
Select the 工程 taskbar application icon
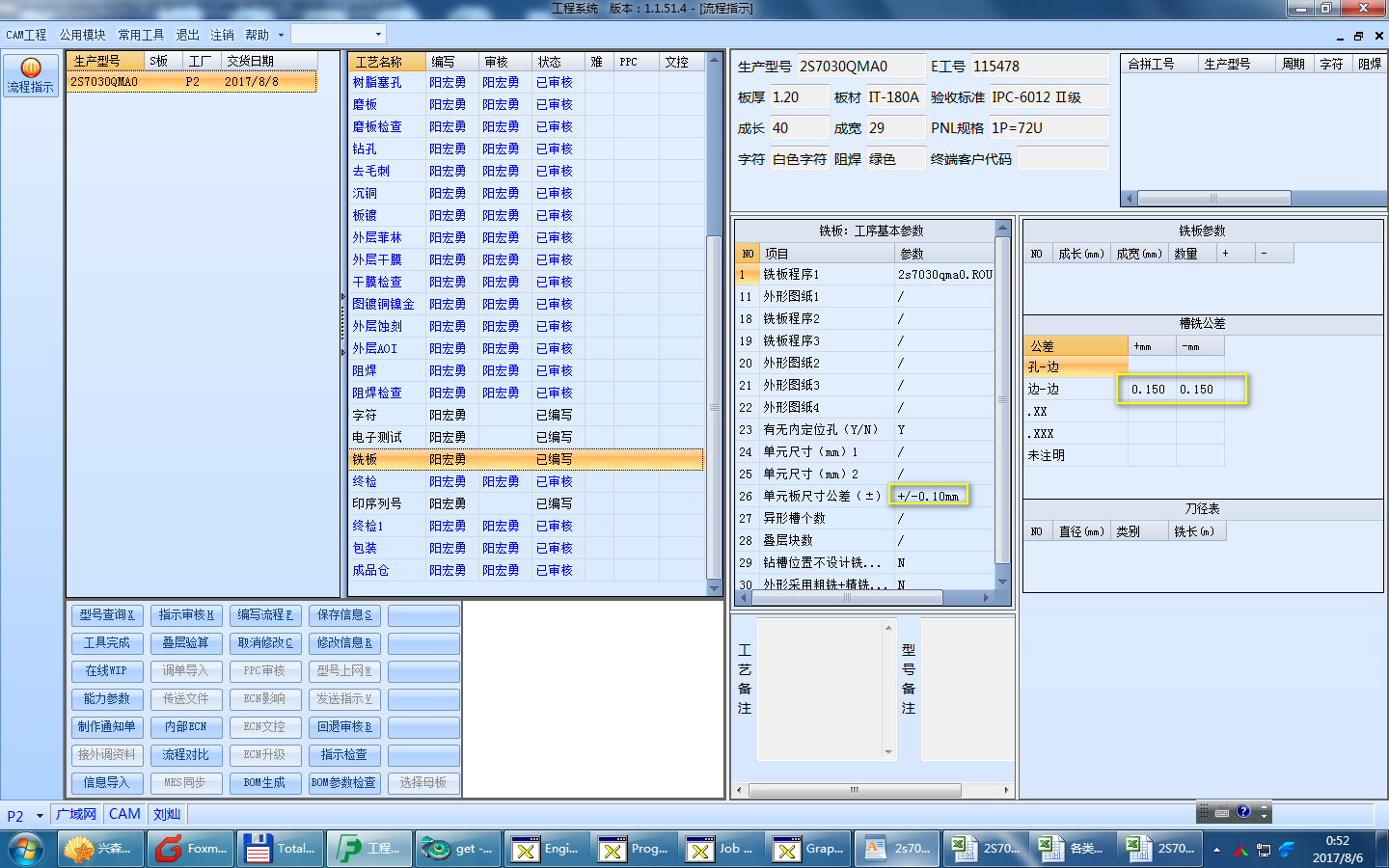tap(368, 849)
